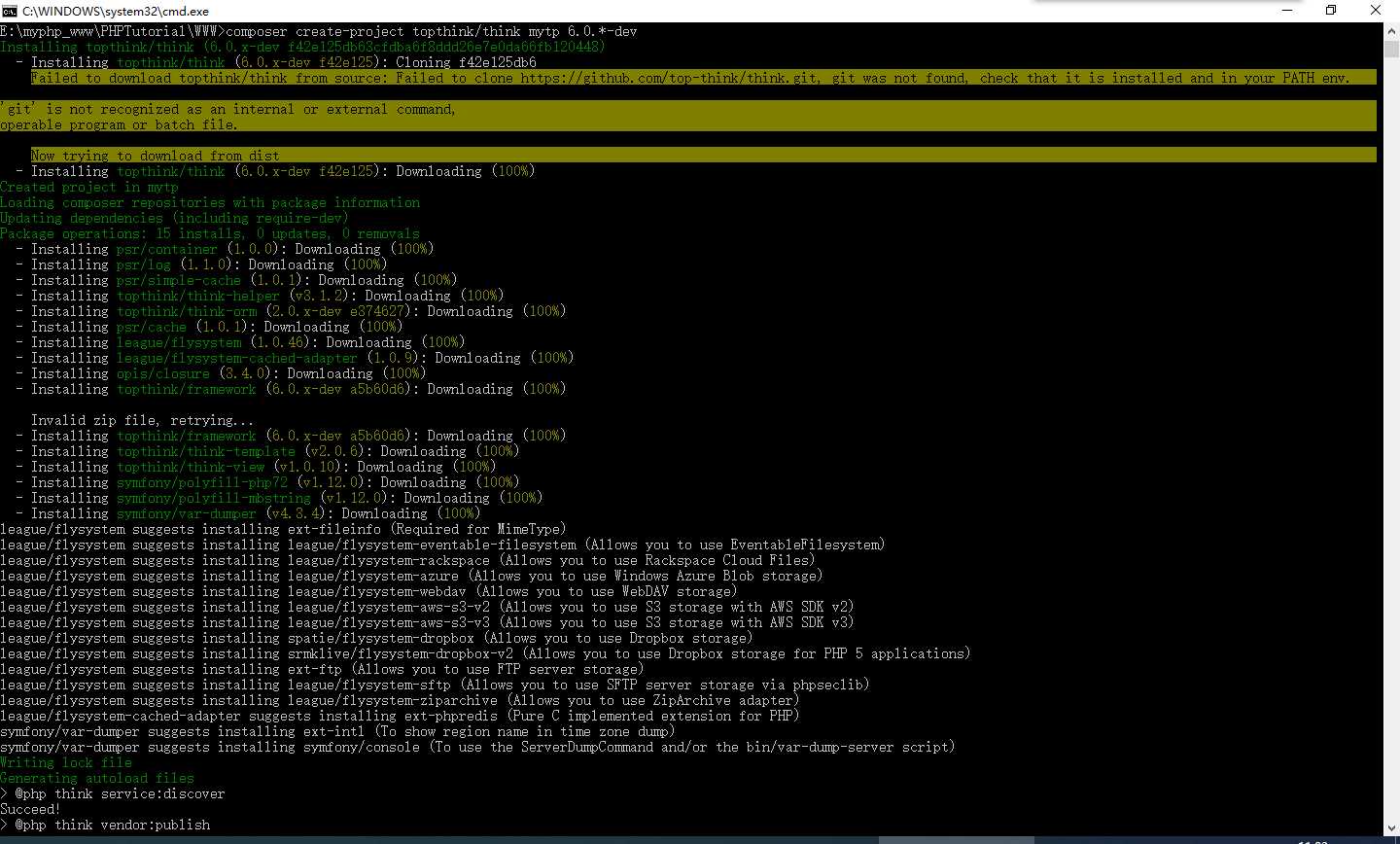Screen dimensions: 1400x844
Task: Click the topthink/think-view package name
Action: tap(191, 467)
